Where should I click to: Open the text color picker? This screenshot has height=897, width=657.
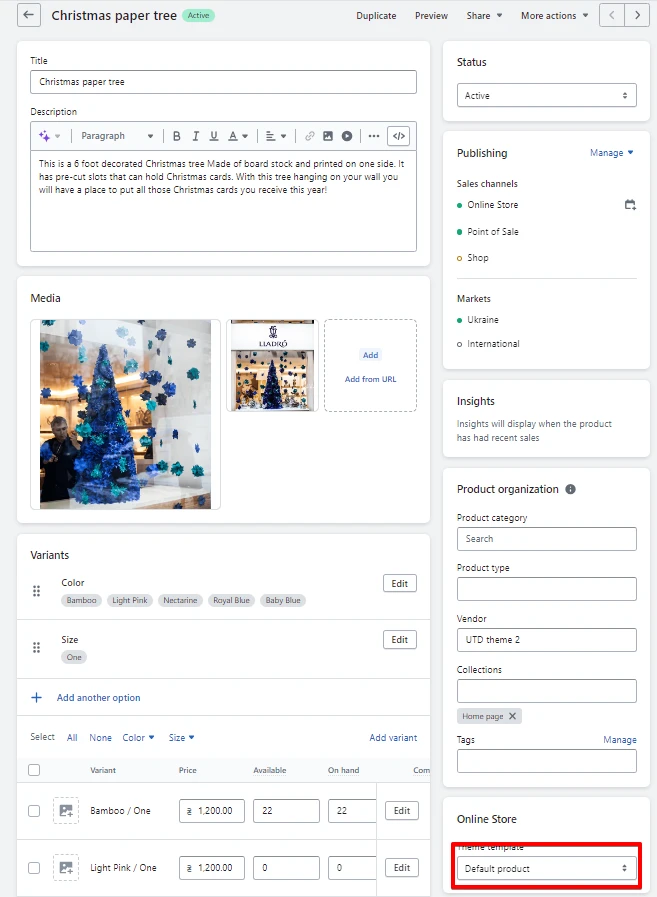[238, 136]
